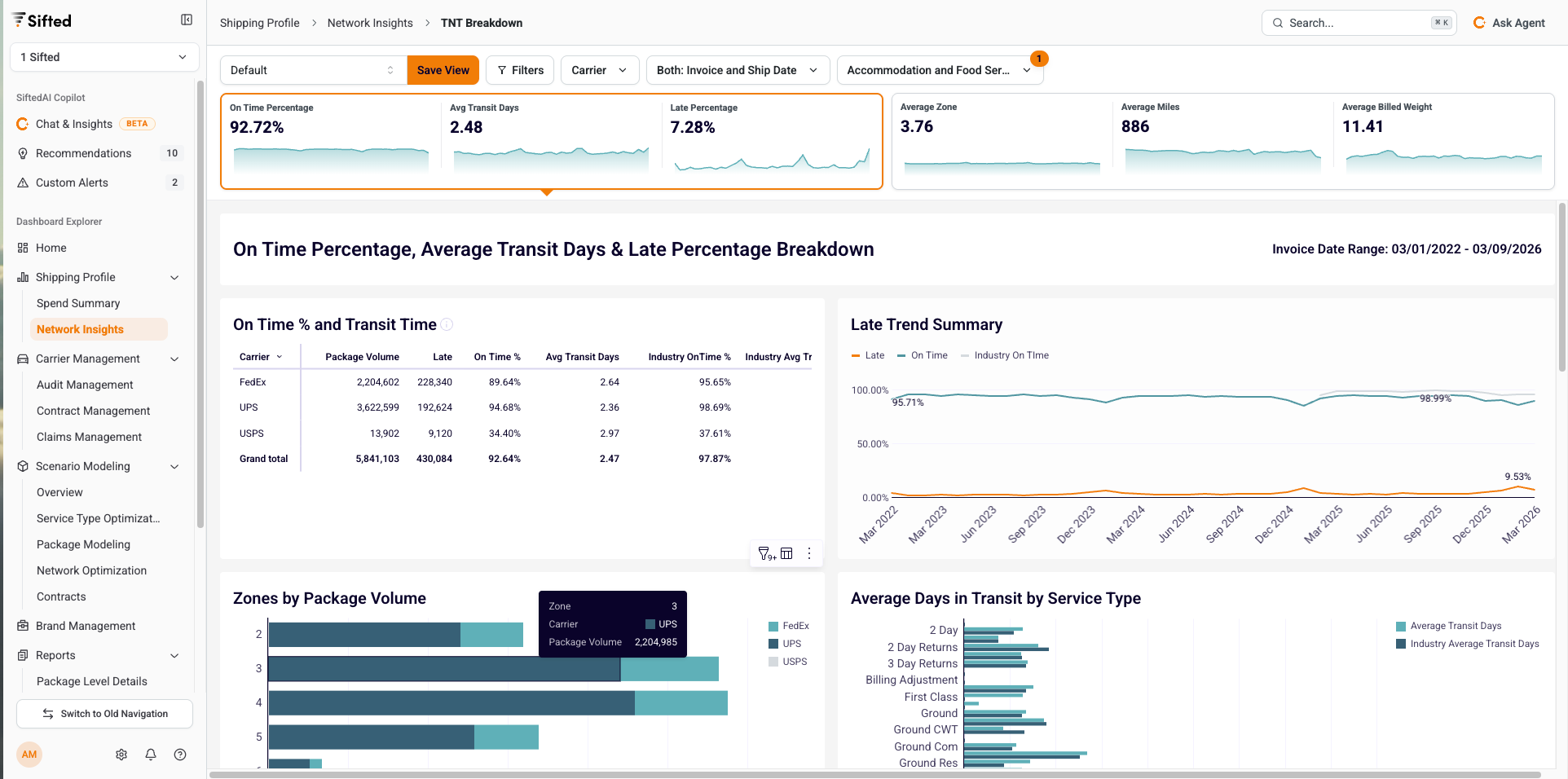
Task: Open the table's three-dot more options menu
Action: coord(809,553)
